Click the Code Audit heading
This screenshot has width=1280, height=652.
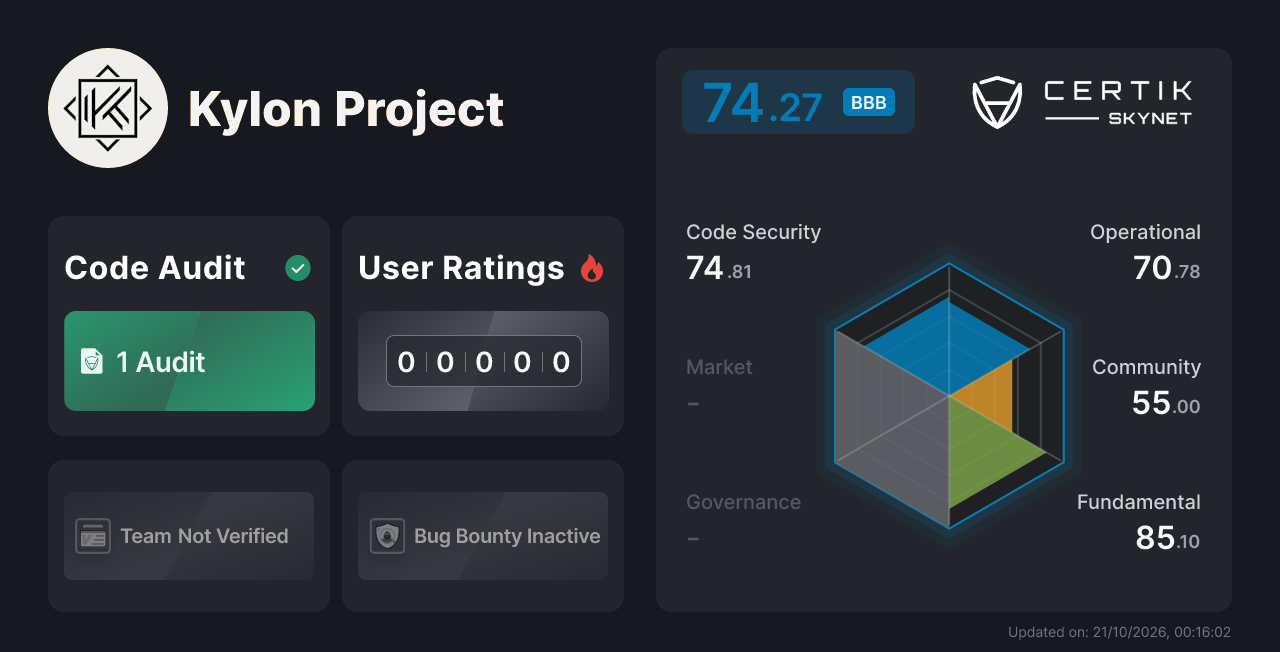pyautogui.click(x=155, y=268)
